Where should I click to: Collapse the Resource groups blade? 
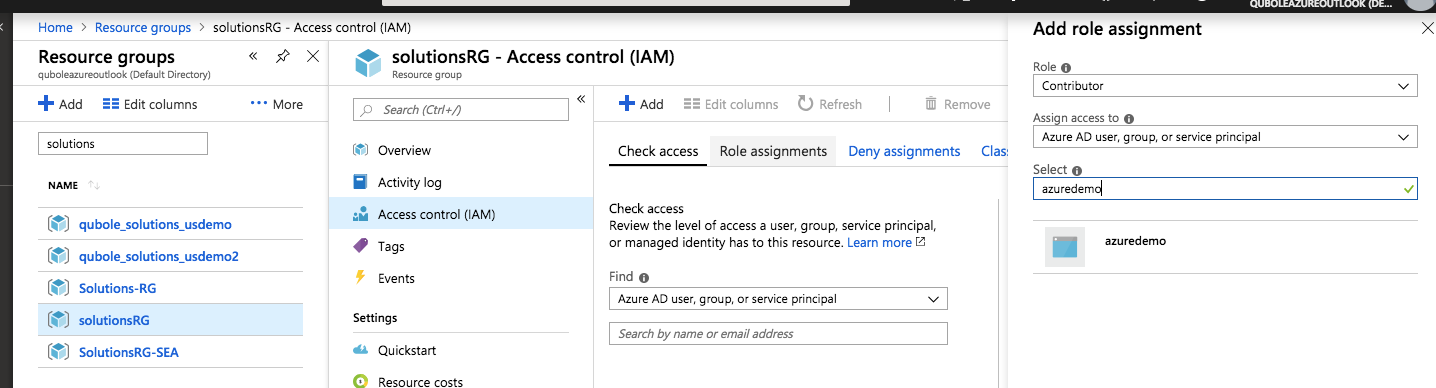click(x=253, y=56)
